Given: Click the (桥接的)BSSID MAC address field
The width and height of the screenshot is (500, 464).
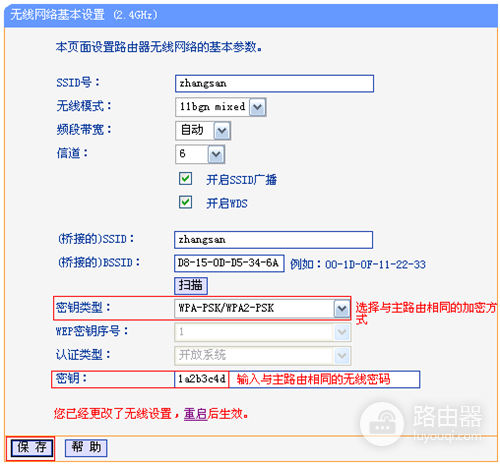Looking at the screenshot, I should click(229, 263).
